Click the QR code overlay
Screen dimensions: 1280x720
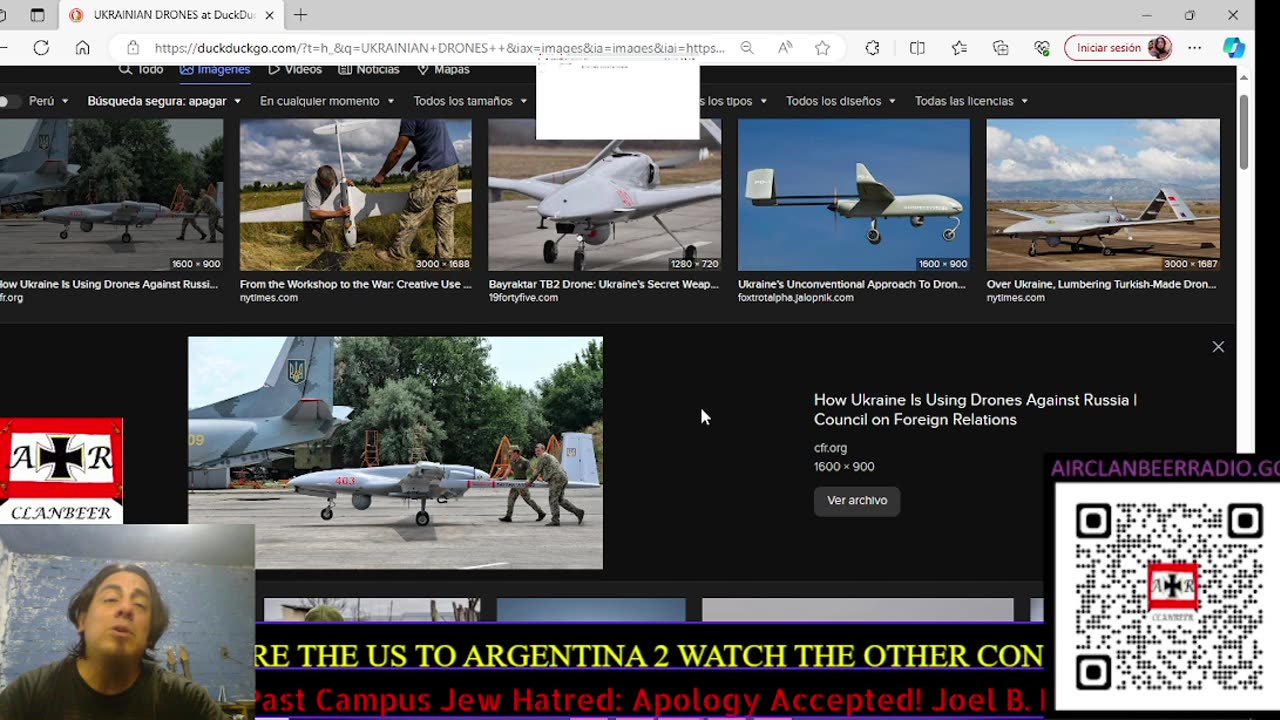[x=1168, y=596]
